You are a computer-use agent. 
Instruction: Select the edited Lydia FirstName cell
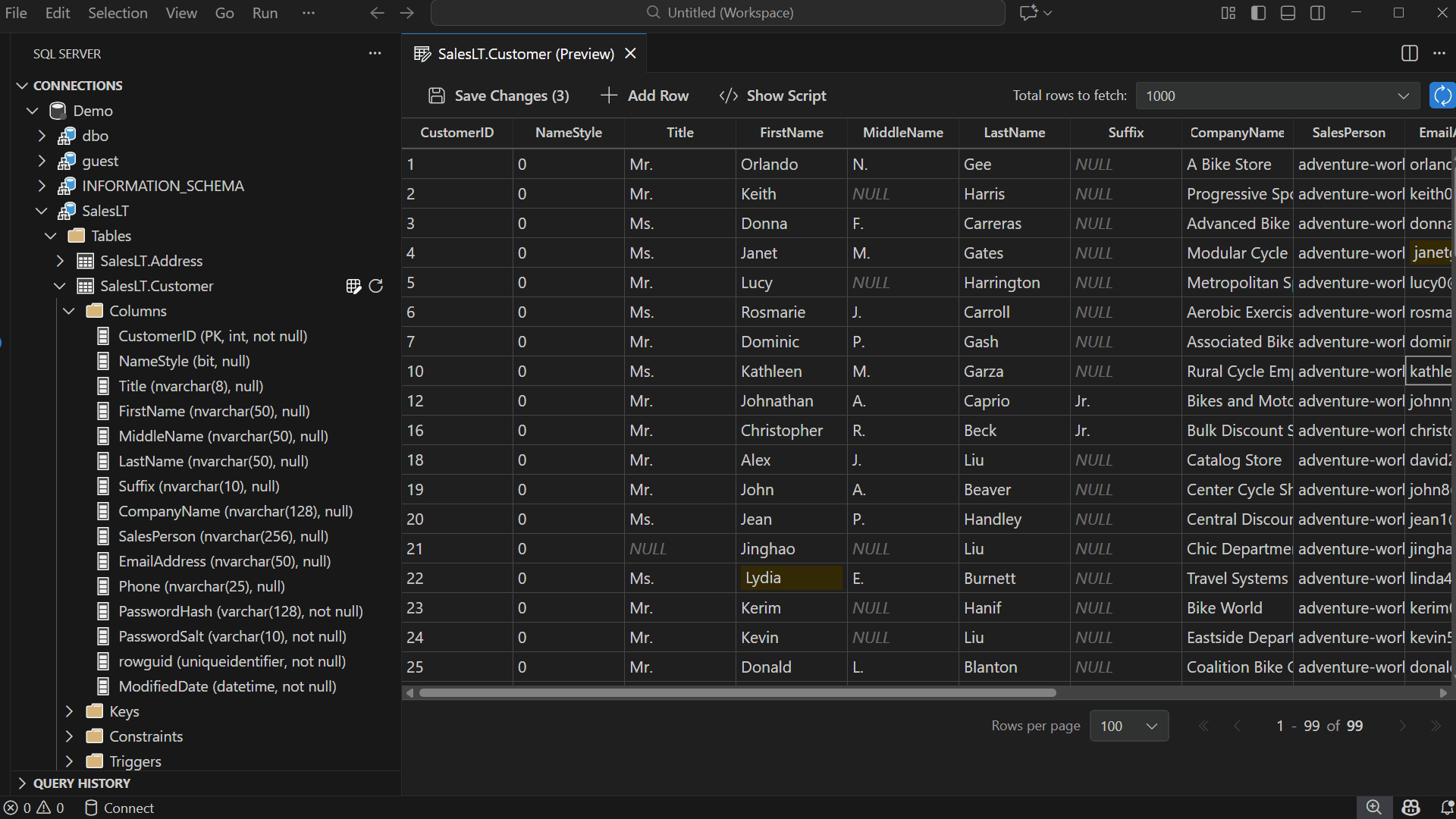791,578
